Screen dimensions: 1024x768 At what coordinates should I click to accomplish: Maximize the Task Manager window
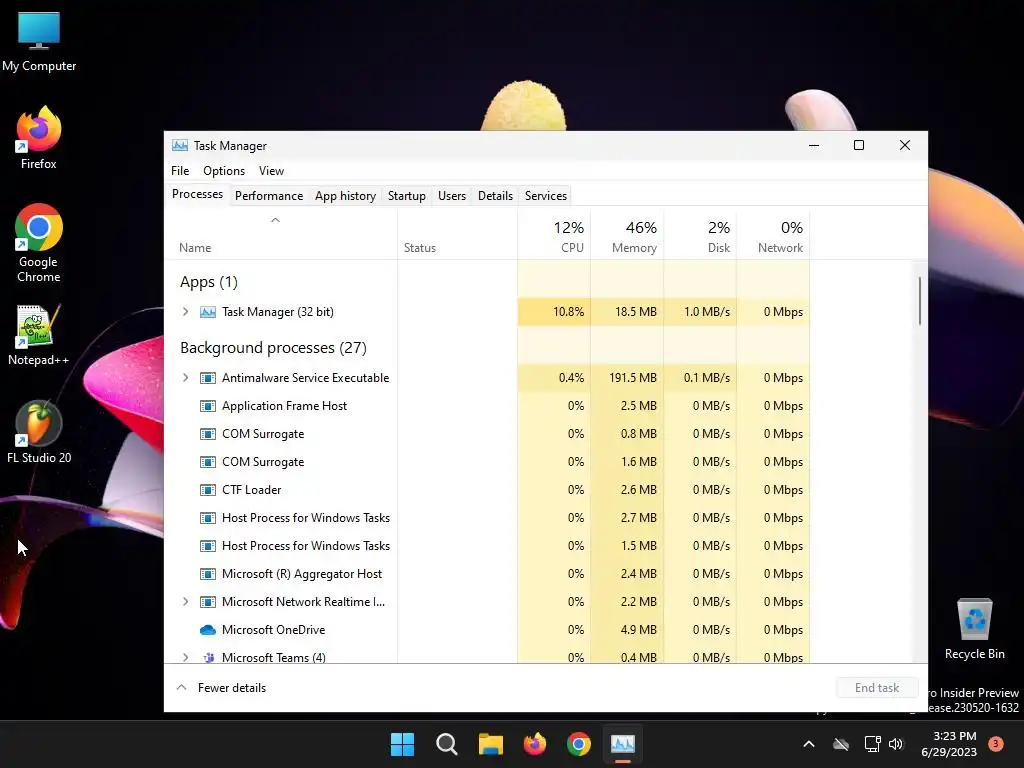859,146
